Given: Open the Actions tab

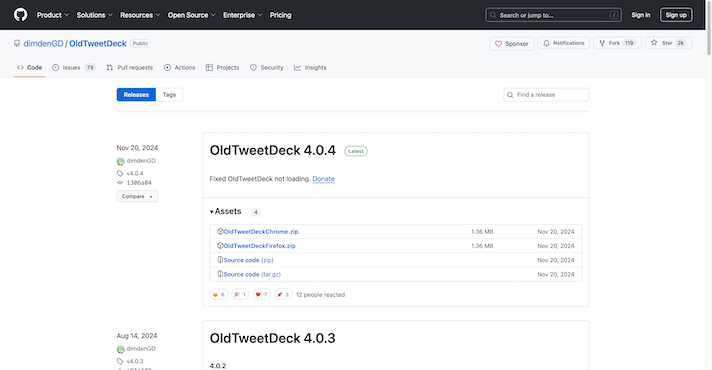Looking at the screenshot, I should [180, 68].
